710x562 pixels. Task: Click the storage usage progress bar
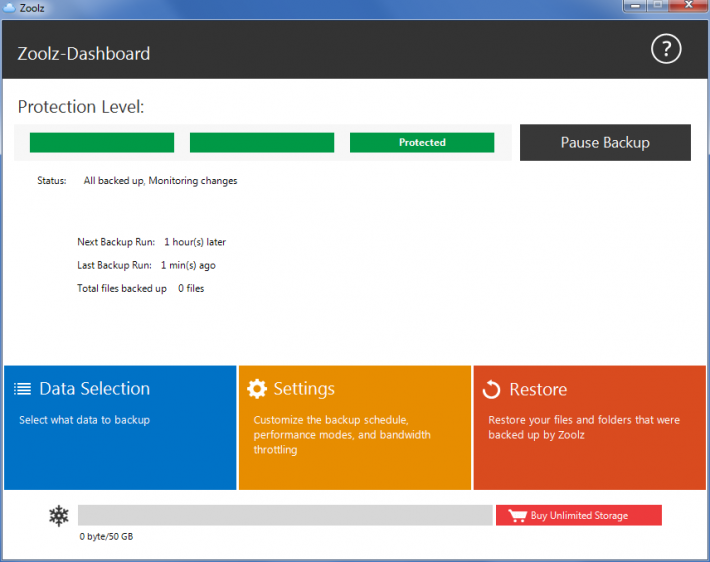[x=285, y=515]
